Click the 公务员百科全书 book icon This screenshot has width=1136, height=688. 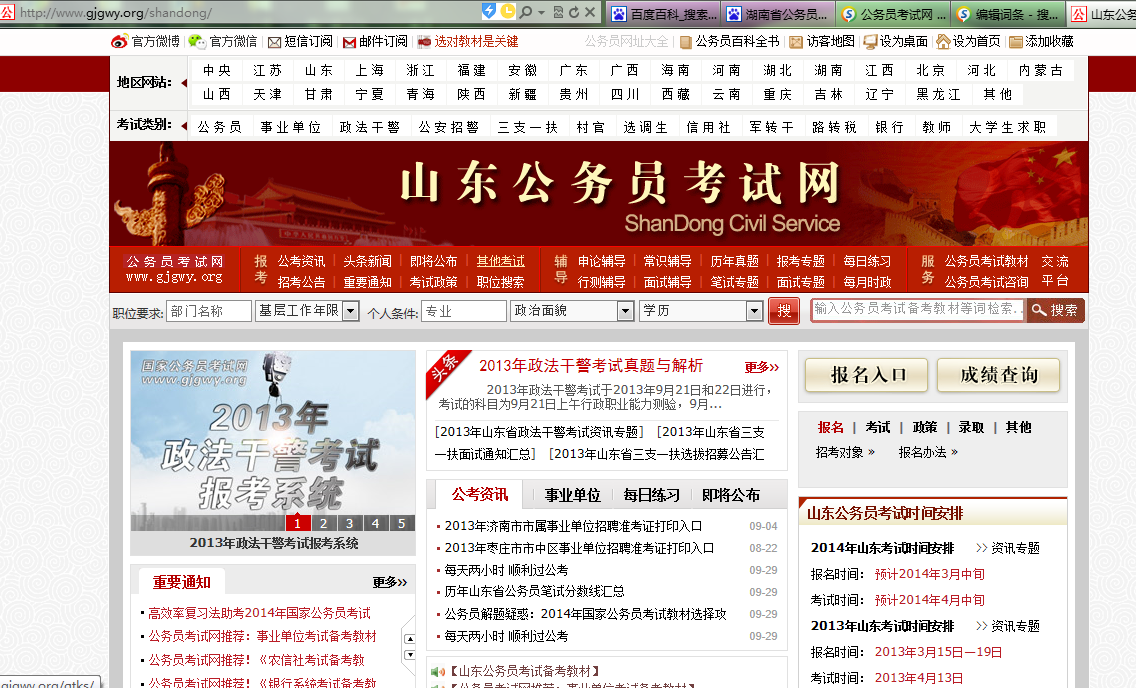685,42
